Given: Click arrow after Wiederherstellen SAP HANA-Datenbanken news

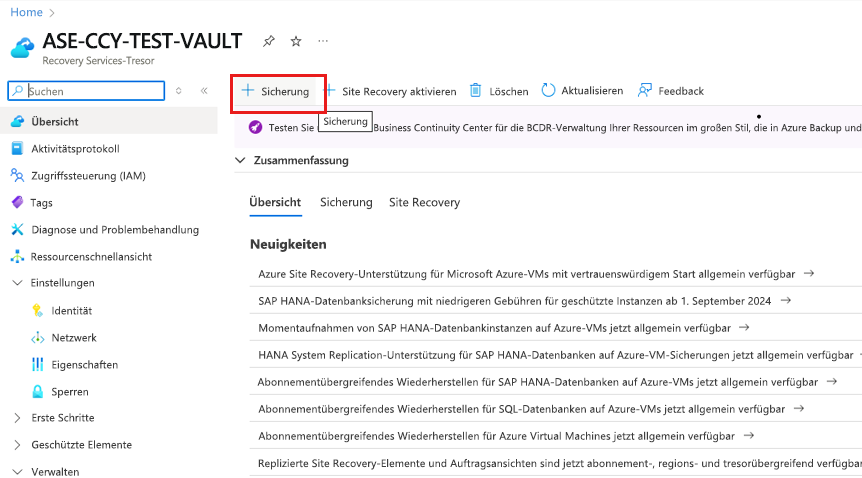Looking at the screenshot, I should tap(832, 381).
